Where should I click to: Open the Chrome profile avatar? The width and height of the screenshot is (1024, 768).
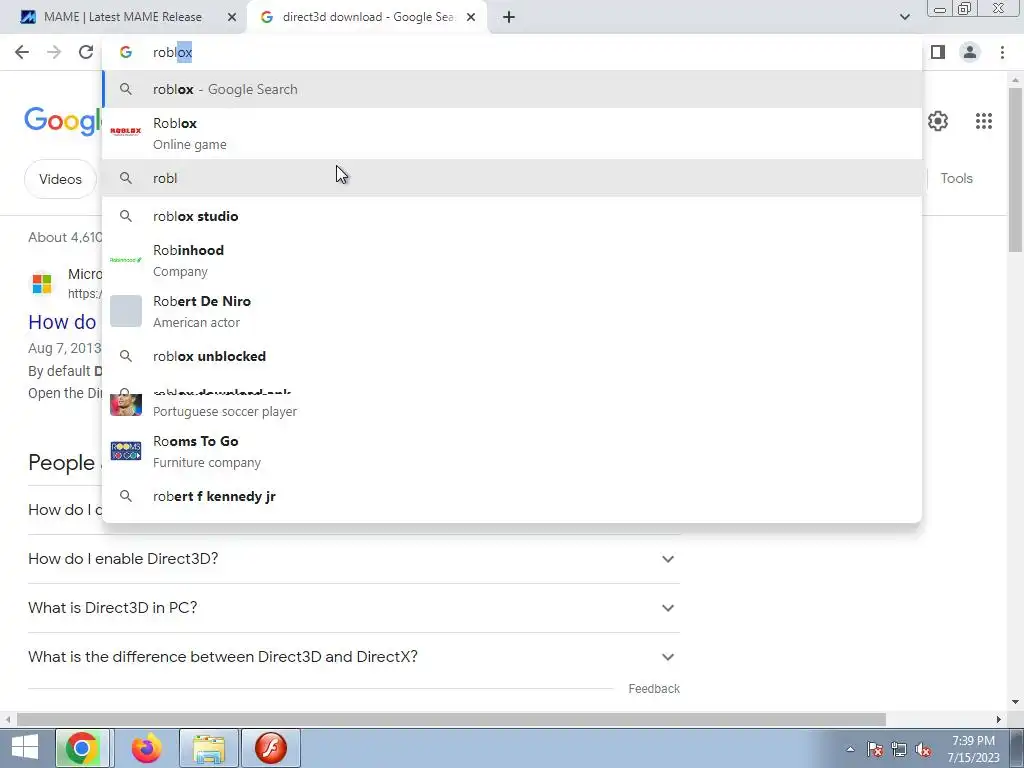pyautogui.click(x=970, y=52)
